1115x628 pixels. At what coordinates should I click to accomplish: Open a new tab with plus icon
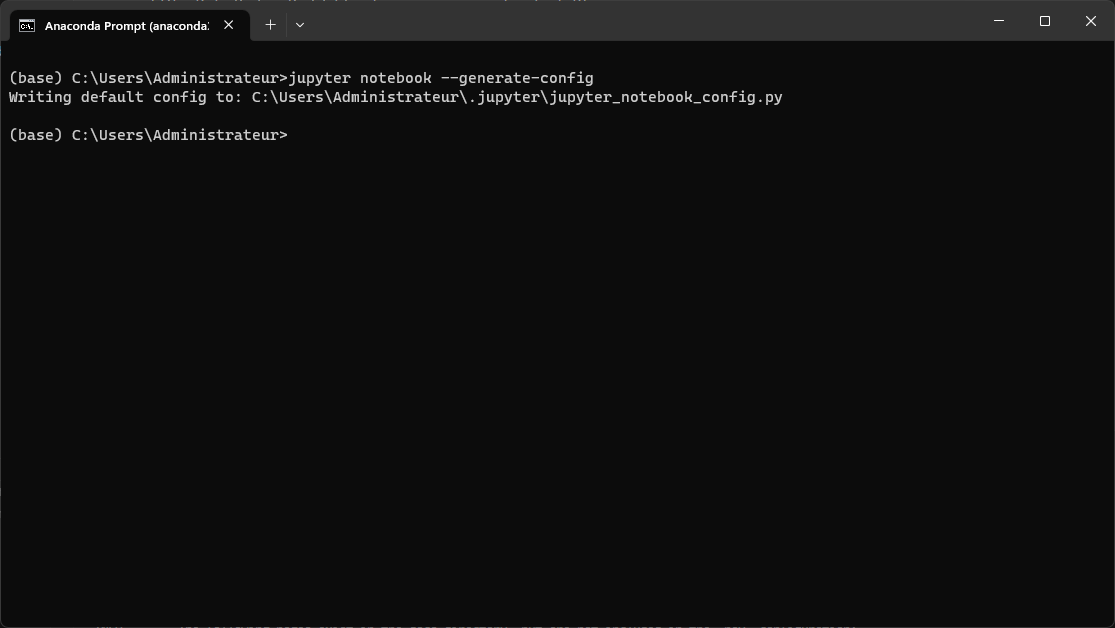tap(270, 25)
